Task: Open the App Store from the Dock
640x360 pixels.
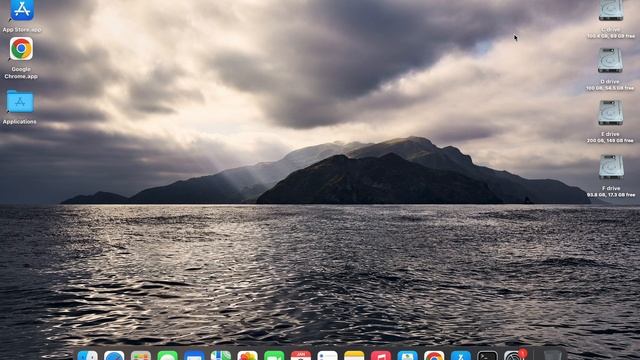Action: pyautogui.click(x=461, y=356)
